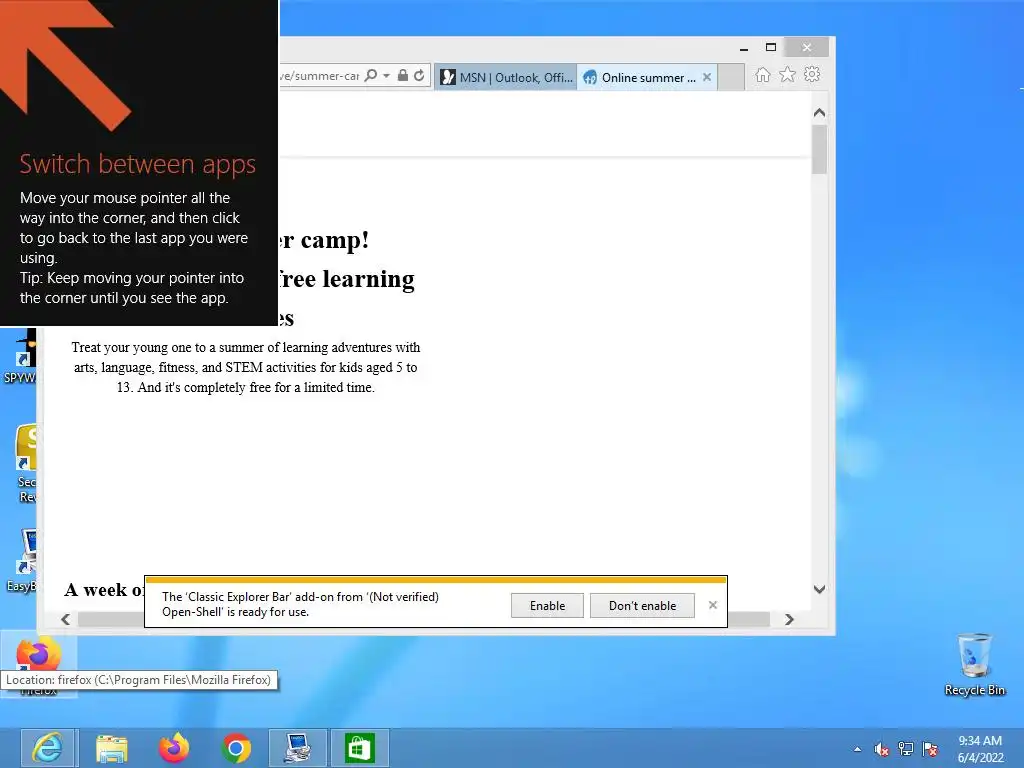The width and height of the screenshot is (1024, 768).
Task: Open the Action Center flag icon
Action: pyautogui.click(x=931, y=748)
